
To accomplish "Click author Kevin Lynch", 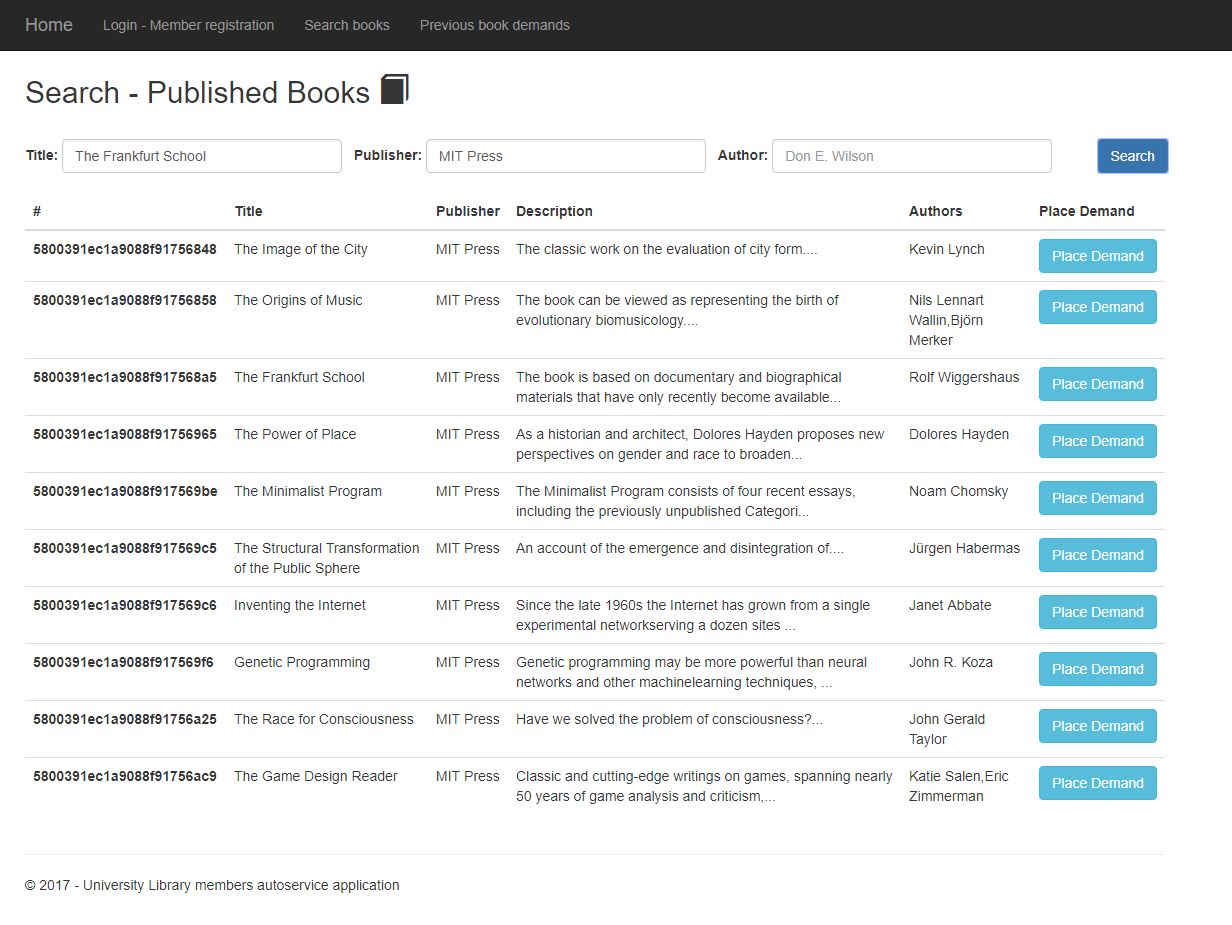I will point(947,249).
